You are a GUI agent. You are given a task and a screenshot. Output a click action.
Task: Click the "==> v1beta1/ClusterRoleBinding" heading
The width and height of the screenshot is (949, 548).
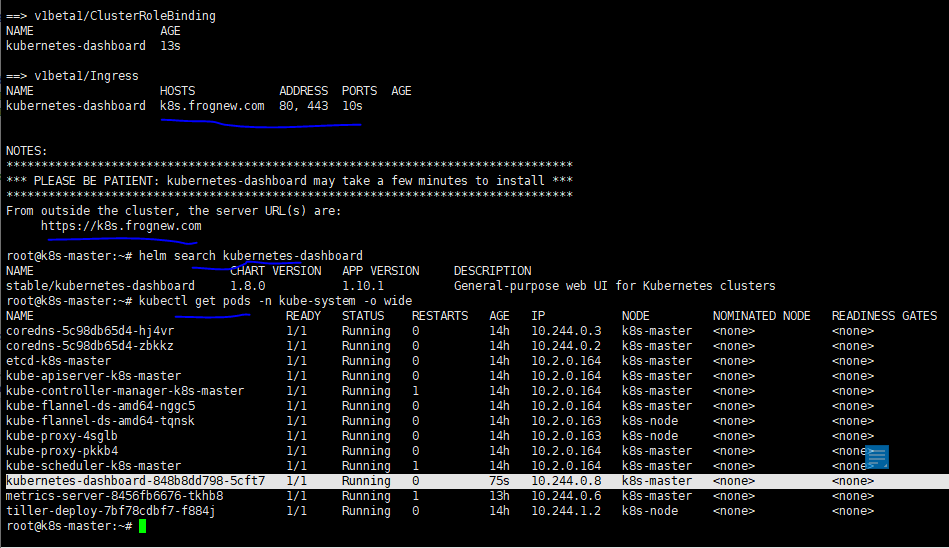111,16
